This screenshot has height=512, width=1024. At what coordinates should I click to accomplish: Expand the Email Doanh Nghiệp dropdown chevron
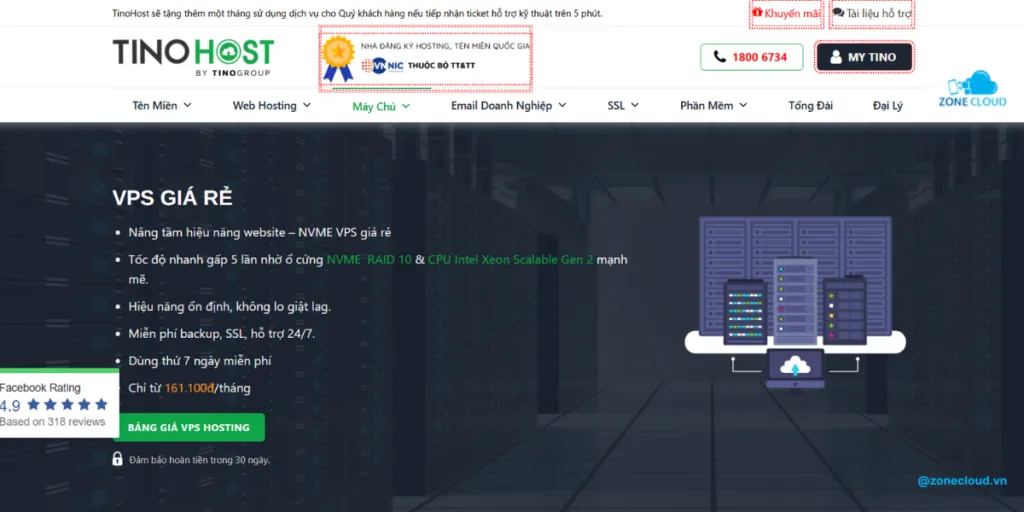click(562, 105)
